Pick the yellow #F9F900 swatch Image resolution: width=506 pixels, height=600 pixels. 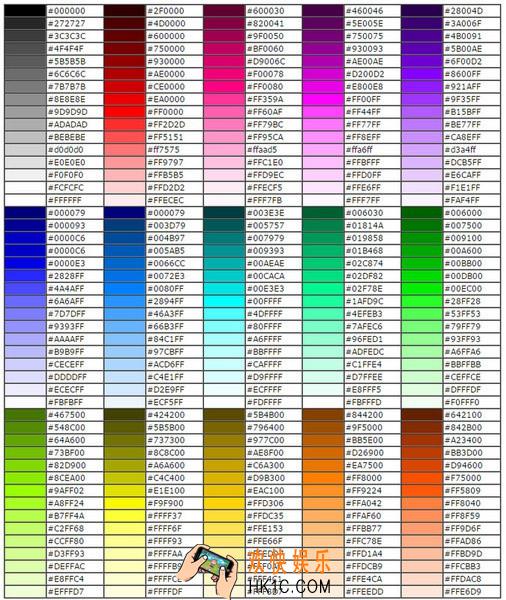(x=124, y=503)
